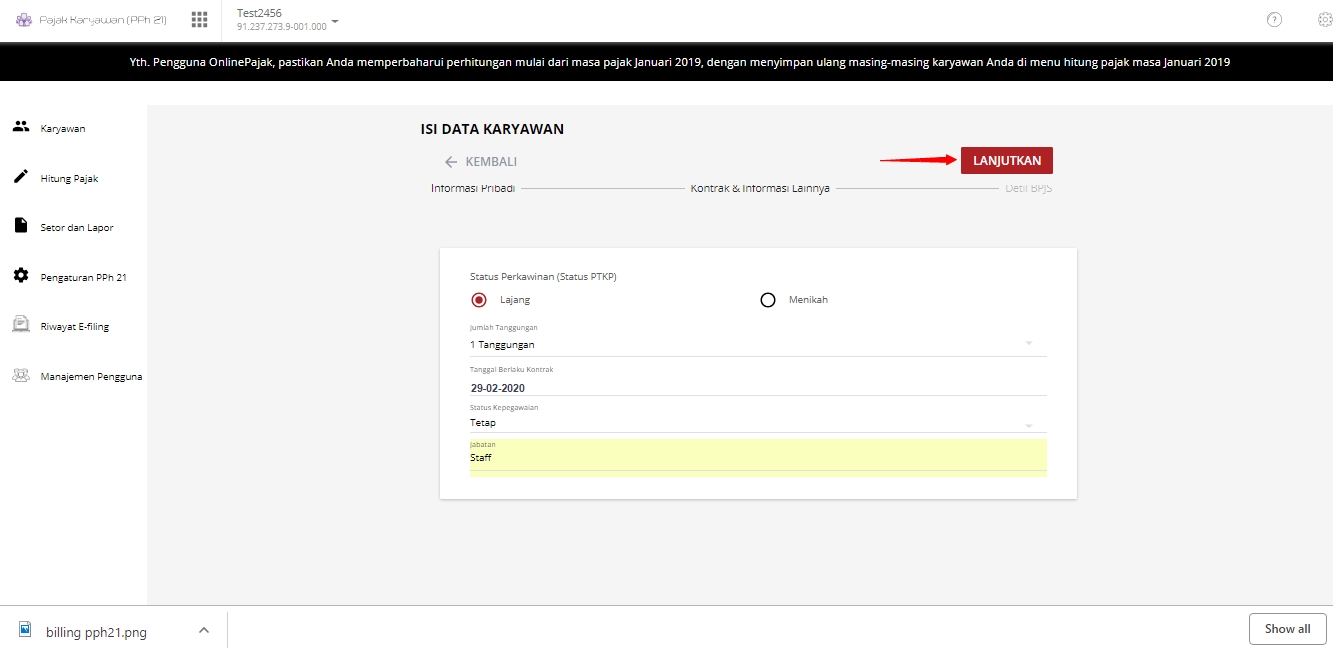
Task: Open Pengaturan PPh 21 gear icon
Action: coord(21,275)
